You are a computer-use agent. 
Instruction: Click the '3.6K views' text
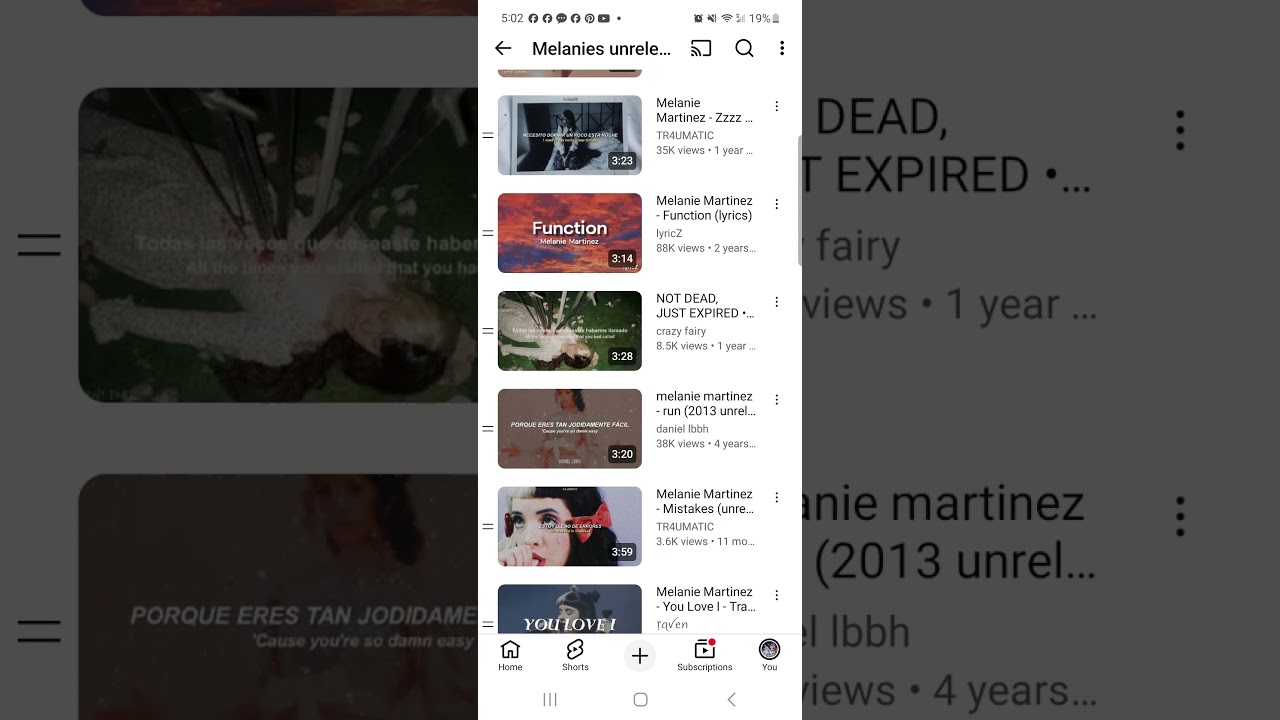click(682, 542)
